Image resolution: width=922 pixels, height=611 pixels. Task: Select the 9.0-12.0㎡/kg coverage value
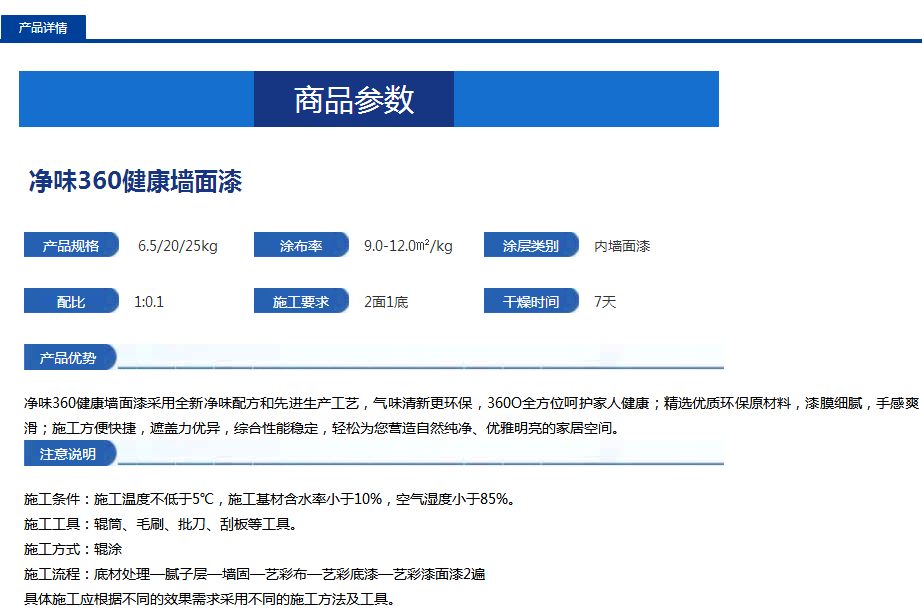coord(408,246)
